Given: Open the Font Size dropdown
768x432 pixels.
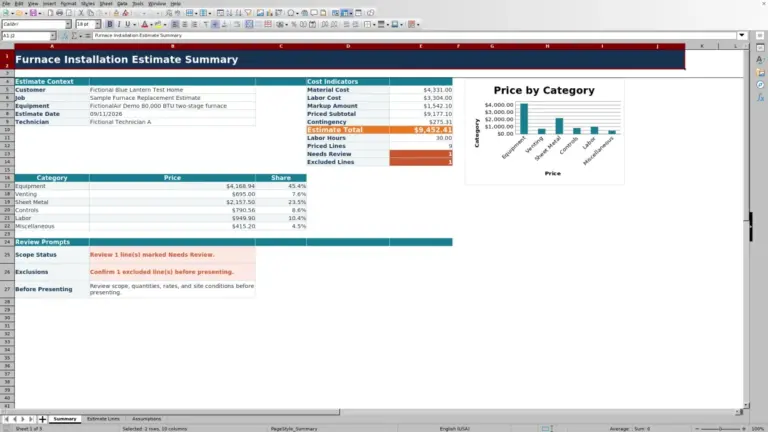Looking at the screenshot, I should click(x=97, y=24).
